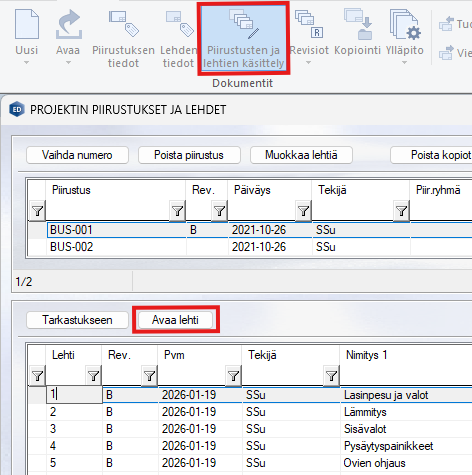This screenshot has height=475, width=472.
Task: Select drawing row BUS-002
Action: pos(250,247)
